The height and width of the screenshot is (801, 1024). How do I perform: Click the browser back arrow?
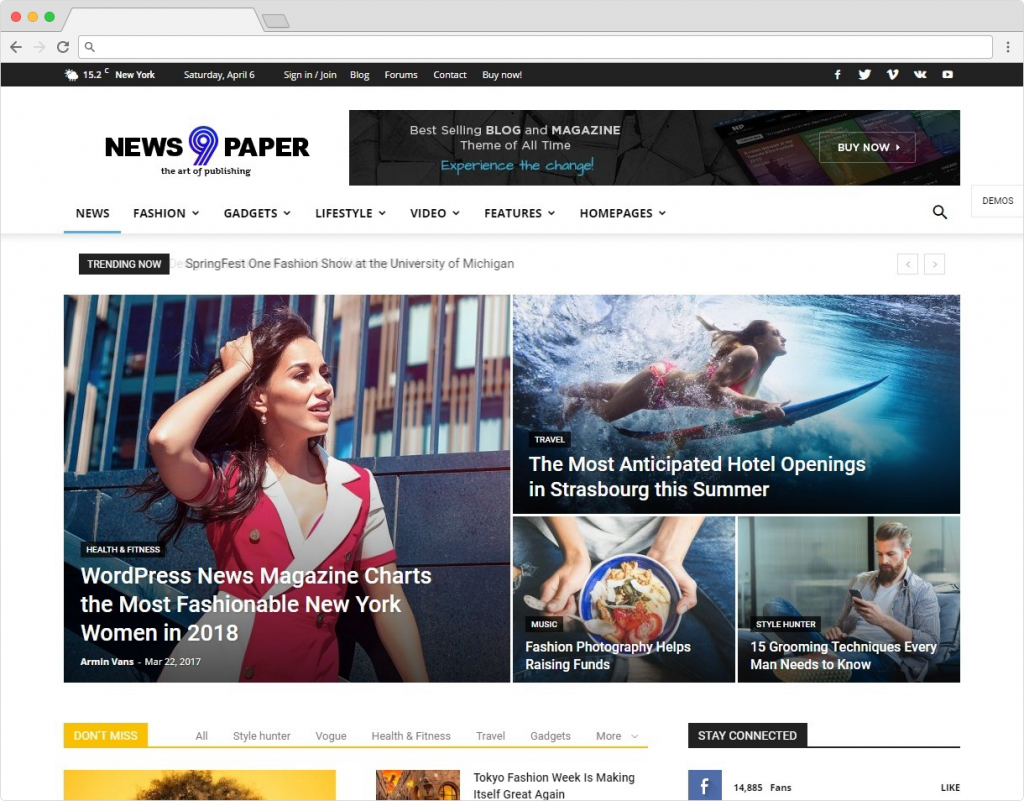tap(16, 47)
